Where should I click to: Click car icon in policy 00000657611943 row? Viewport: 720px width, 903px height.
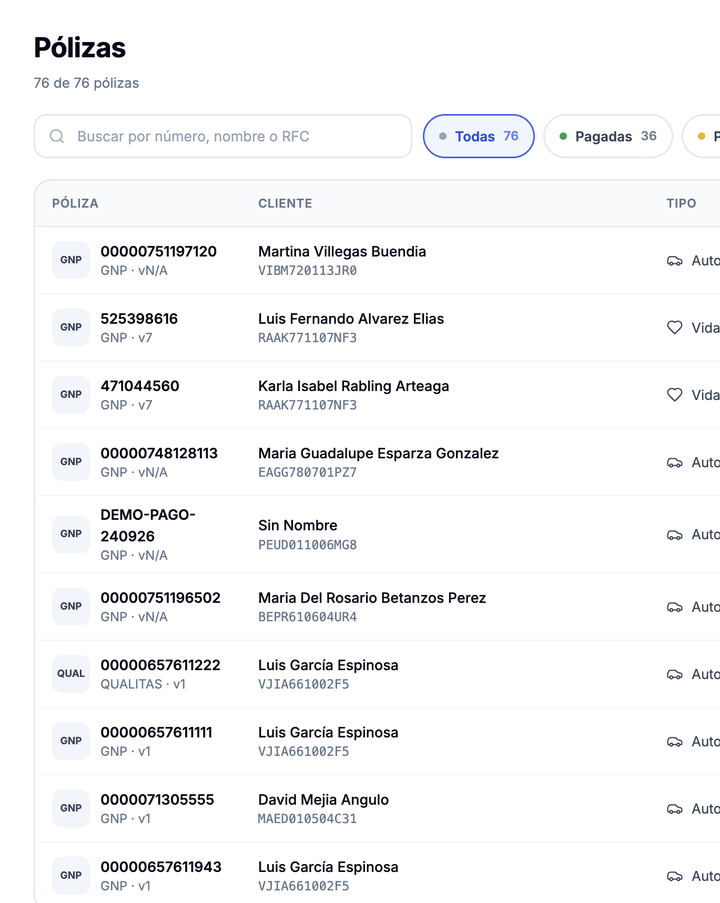pyautogui.click(x=674, y=877)
